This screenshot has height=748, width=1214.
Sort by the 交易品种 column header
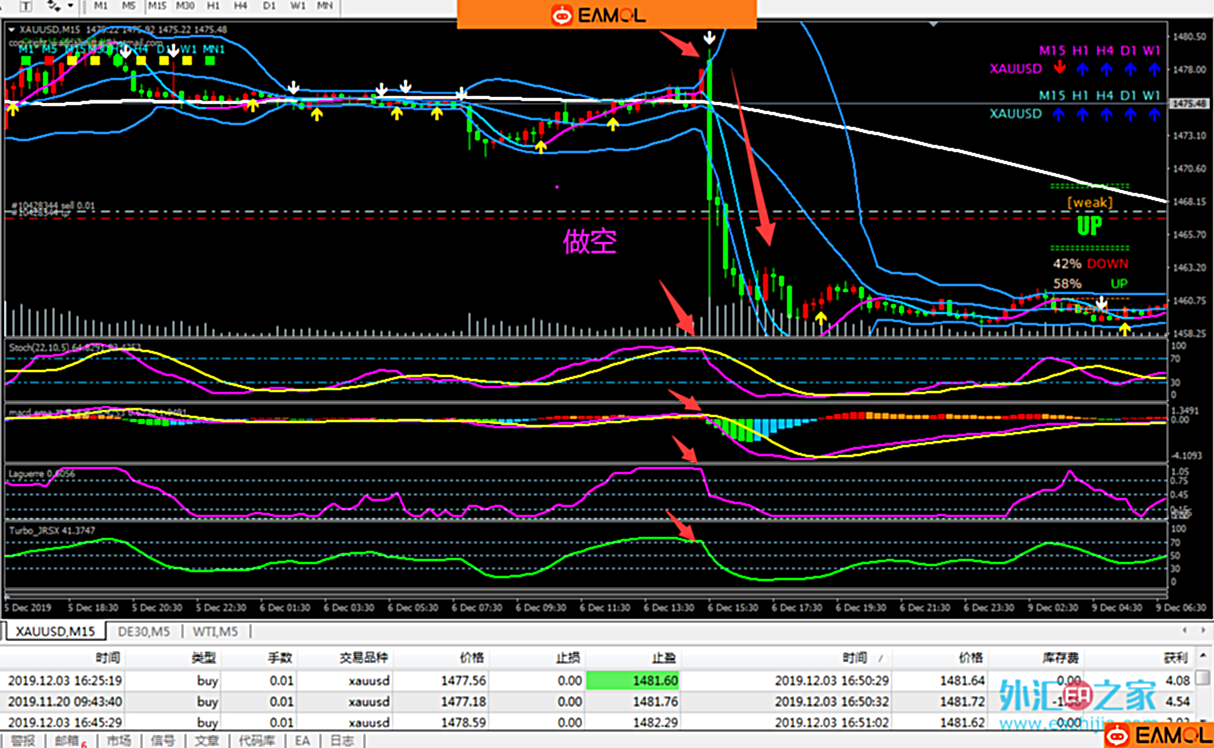coord(362,658)
